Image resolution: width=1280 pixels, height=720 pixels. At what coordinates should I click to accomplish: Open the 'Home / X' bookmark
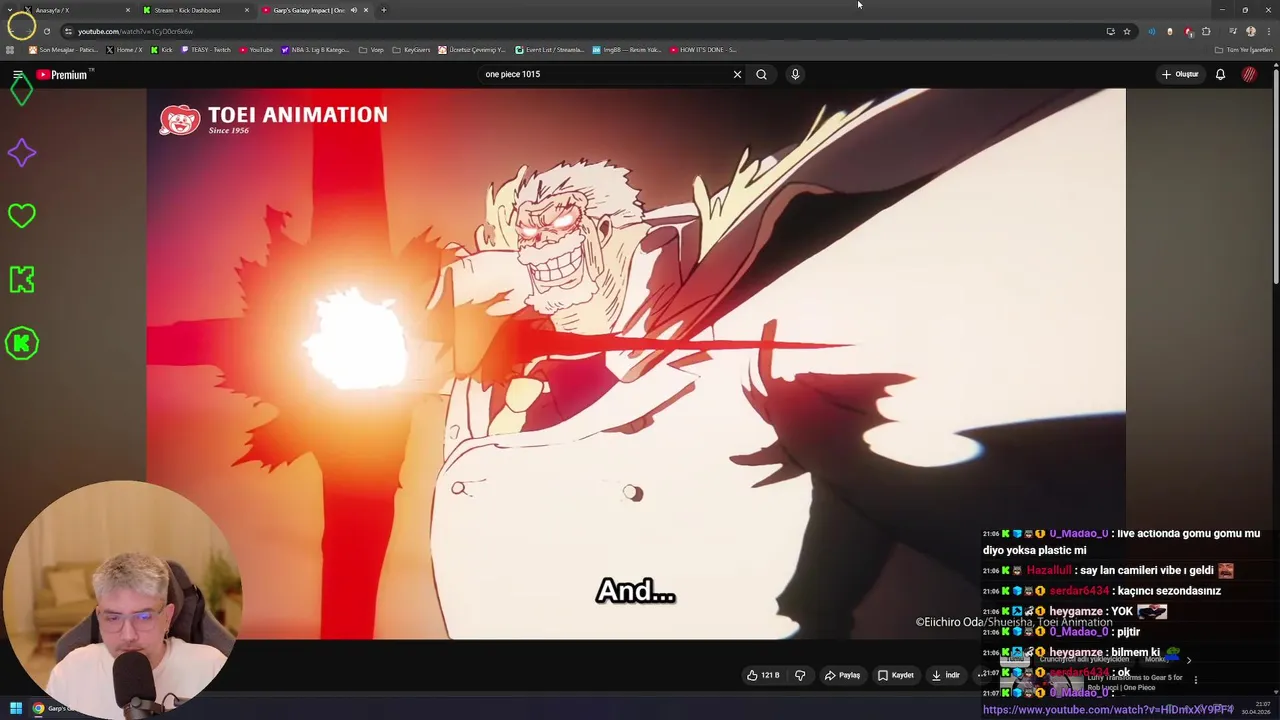pos(124,49)
